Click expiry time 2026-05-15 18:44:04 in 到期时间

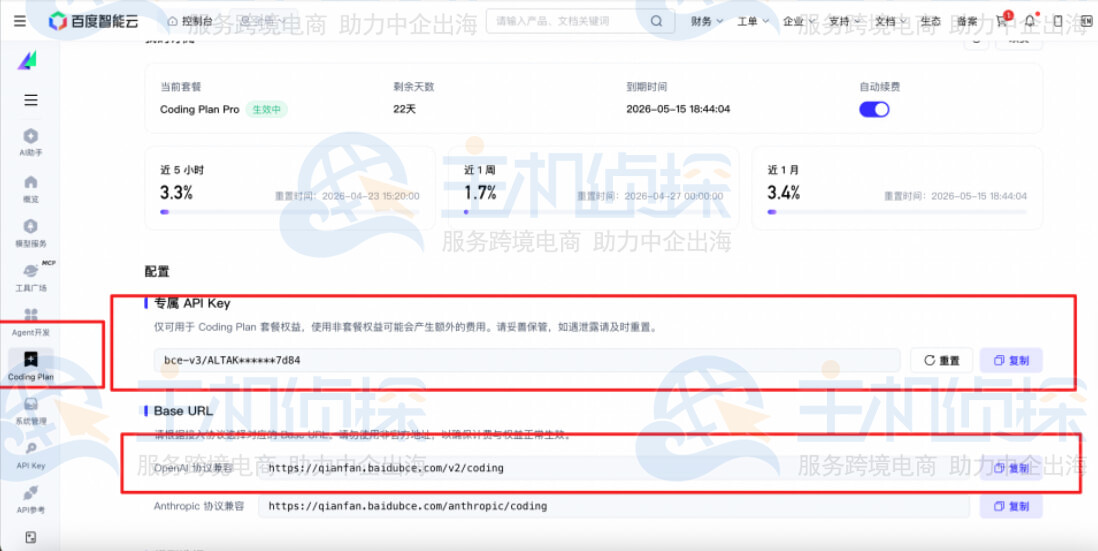tap(678, 110)
